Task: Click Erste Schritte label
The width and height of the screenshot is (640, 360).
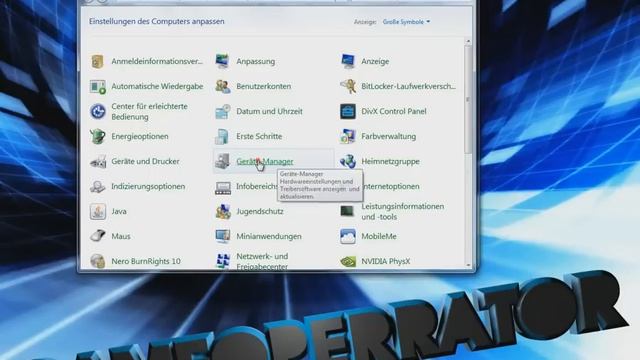Action: 259,136
